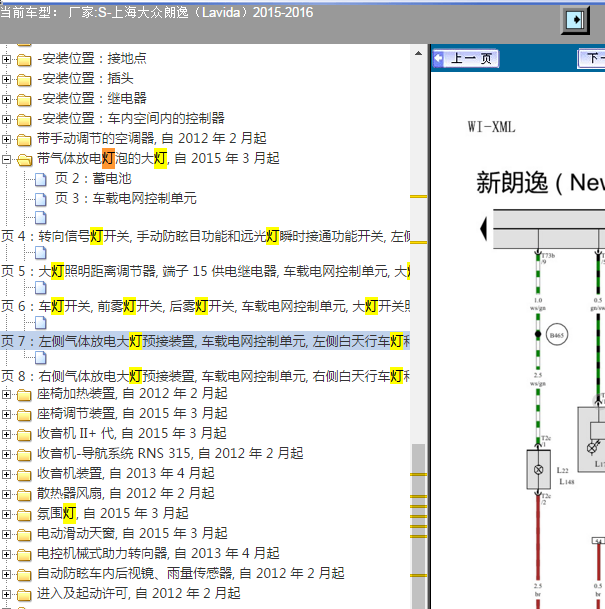
Task: Expand the 安装位置：接地点 folder
Action: [6, 59]
